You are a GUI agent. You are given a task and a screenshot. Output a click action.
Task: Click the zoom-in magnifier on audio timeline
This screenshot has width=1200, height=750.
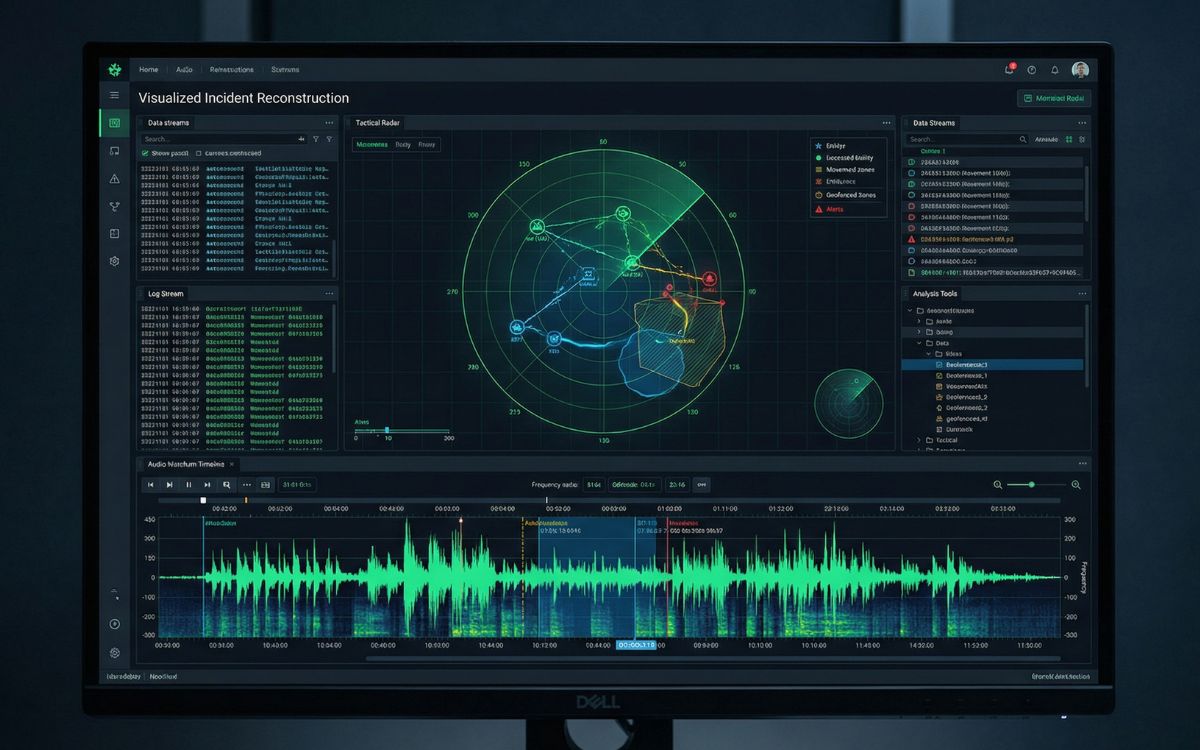pos(1076,485)
